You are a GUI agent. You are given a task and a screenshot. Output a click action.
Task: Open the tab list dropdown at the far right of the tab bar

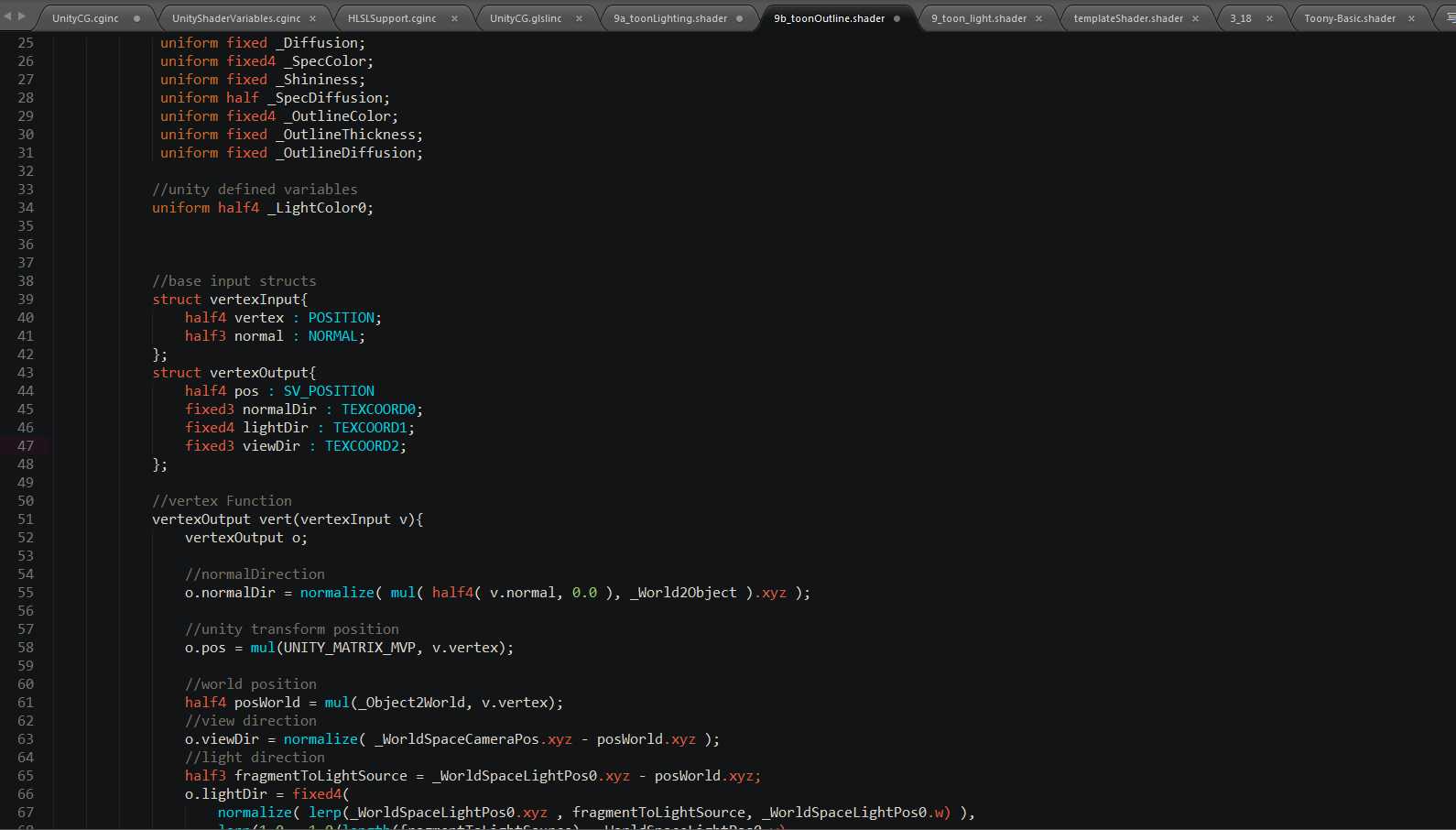(1451, 16)
